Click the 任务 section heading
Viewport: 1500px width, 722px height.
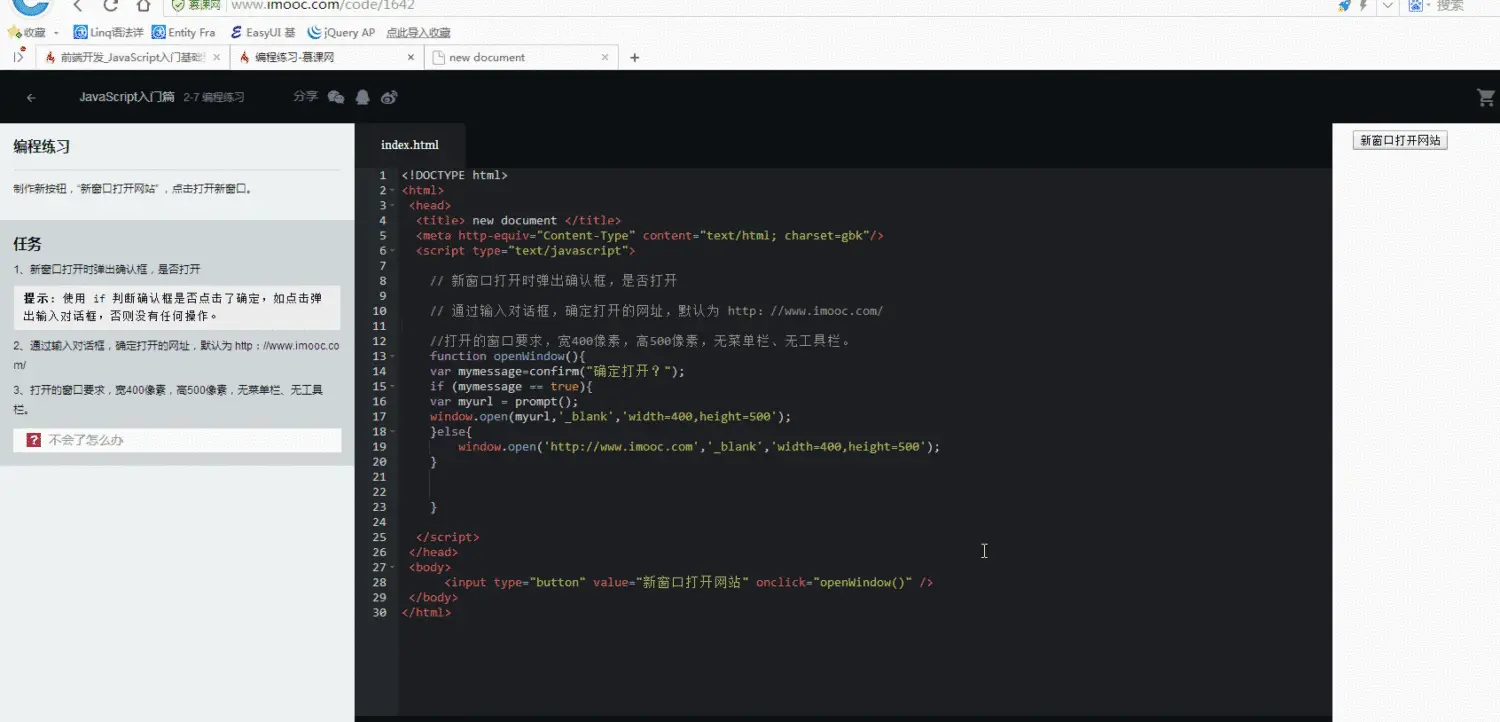27,244
